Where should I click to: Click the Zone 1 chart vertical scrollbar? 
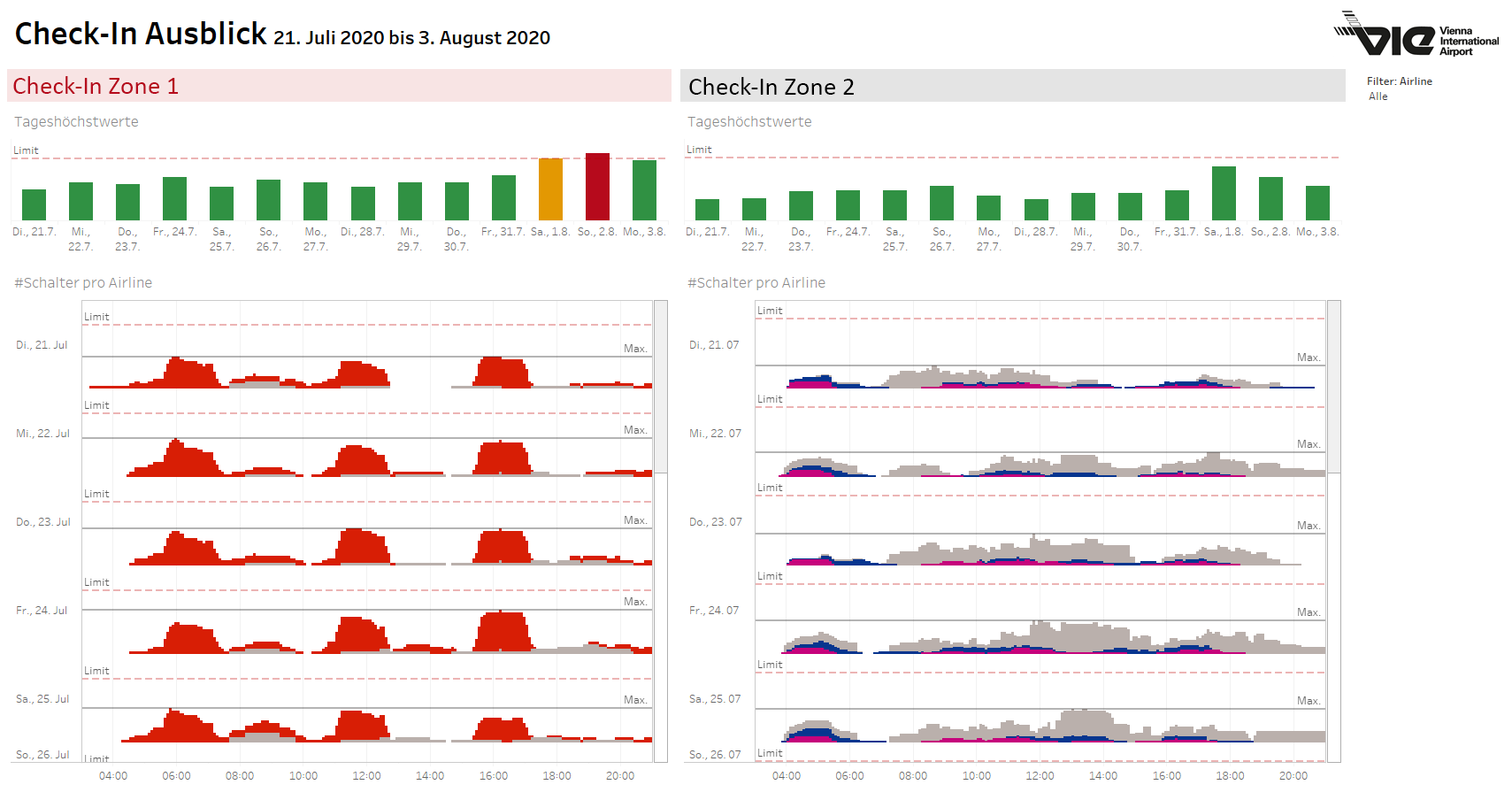[661, 387]
